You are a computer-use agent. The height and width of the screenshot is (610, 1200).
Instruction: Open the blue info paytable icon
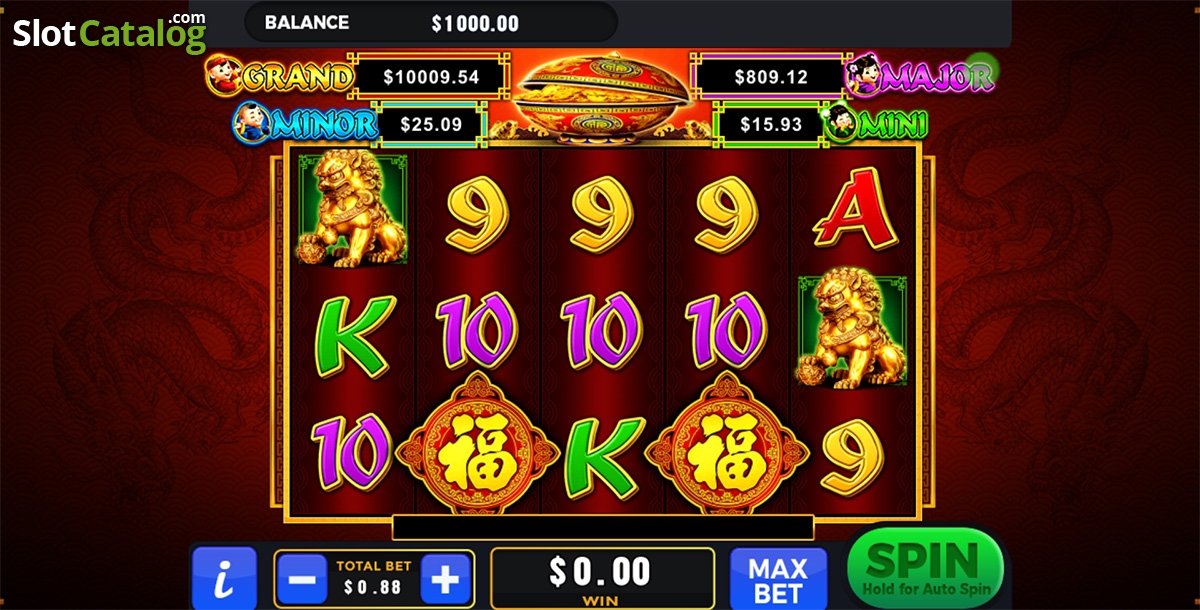[x=224, y=578]
